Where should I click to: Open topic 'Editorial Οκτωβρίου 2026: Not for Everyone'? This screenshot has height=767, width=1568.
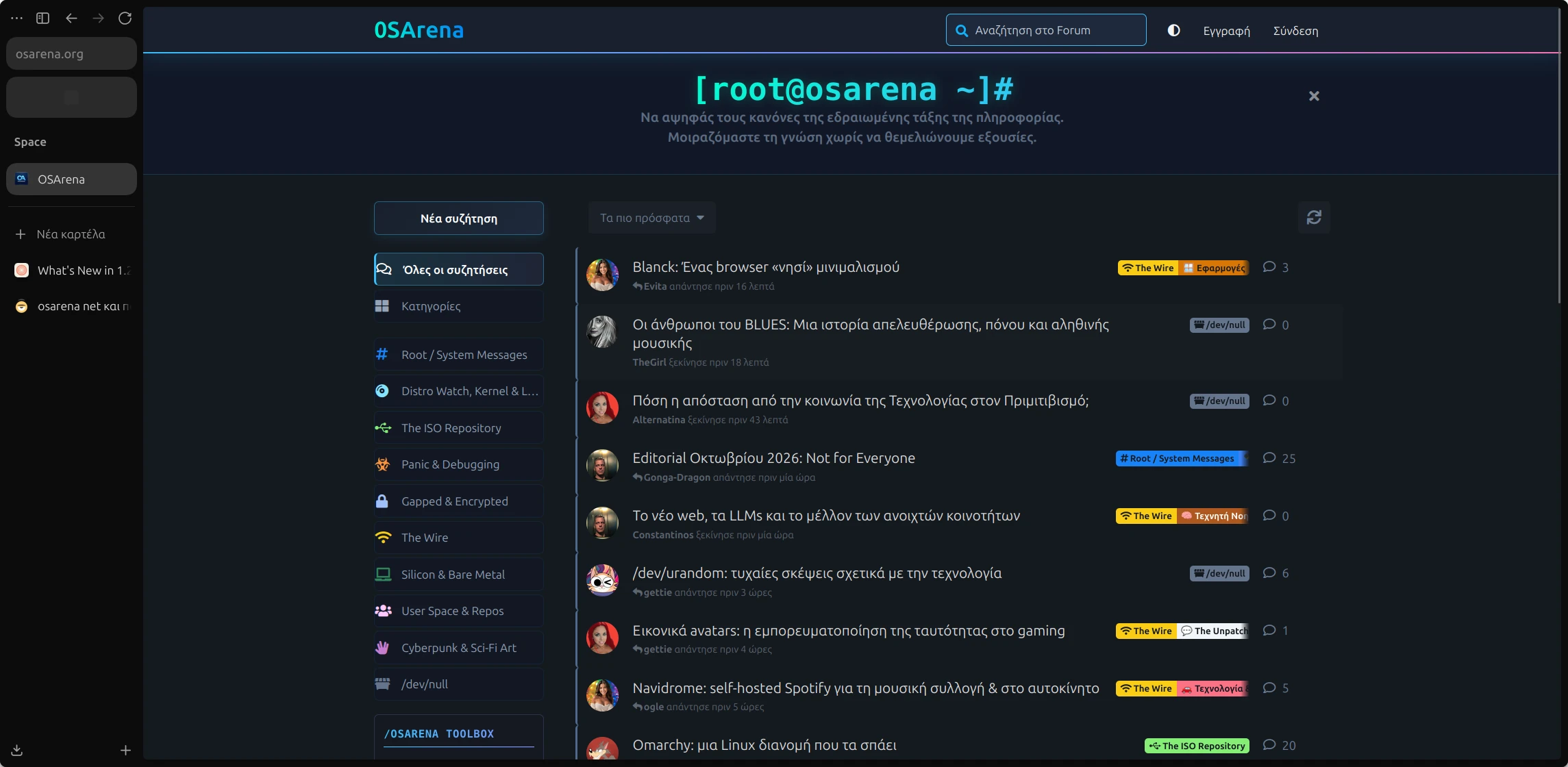pyautogui.click(x=773, y=458)
